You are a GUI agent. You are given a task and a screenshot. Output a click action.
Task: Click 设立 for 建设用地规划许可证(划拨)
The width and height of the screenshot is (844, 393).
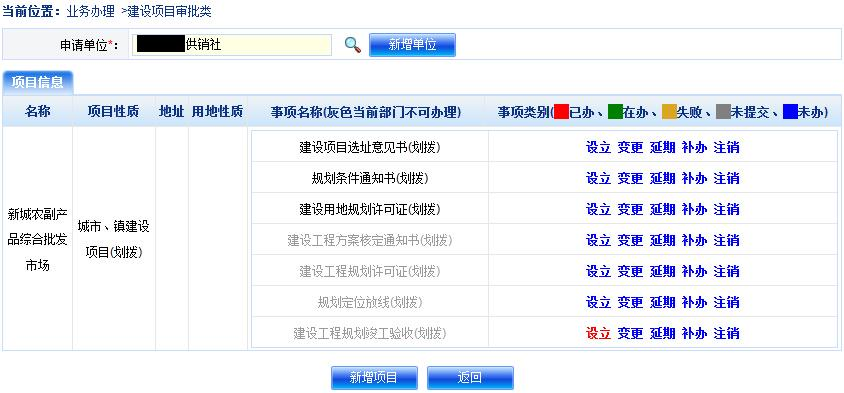[x=598, y=209]
